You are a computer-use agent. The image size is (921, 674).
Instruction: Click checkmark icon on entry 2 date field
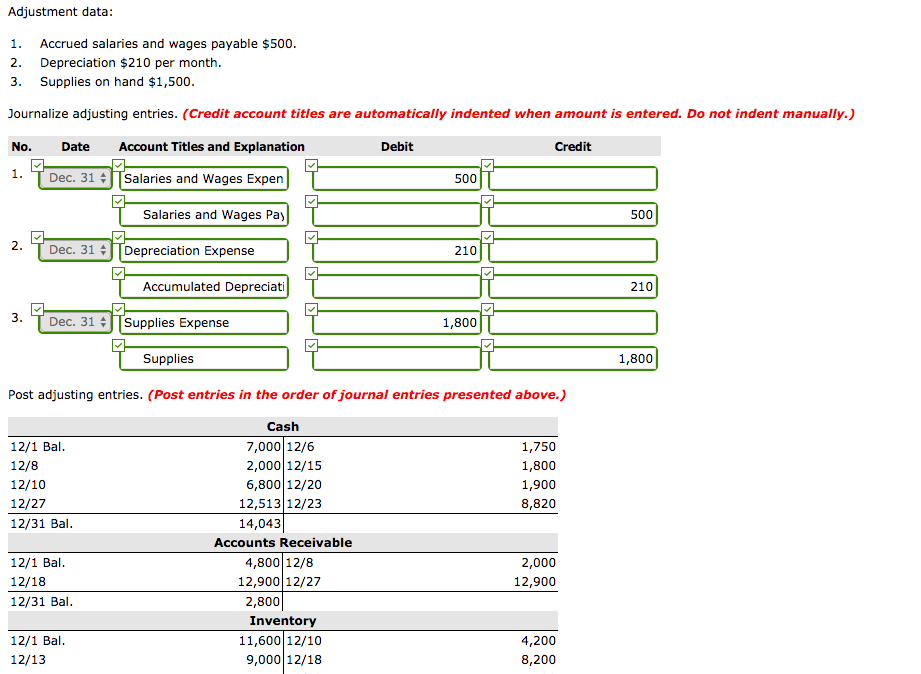38,237
